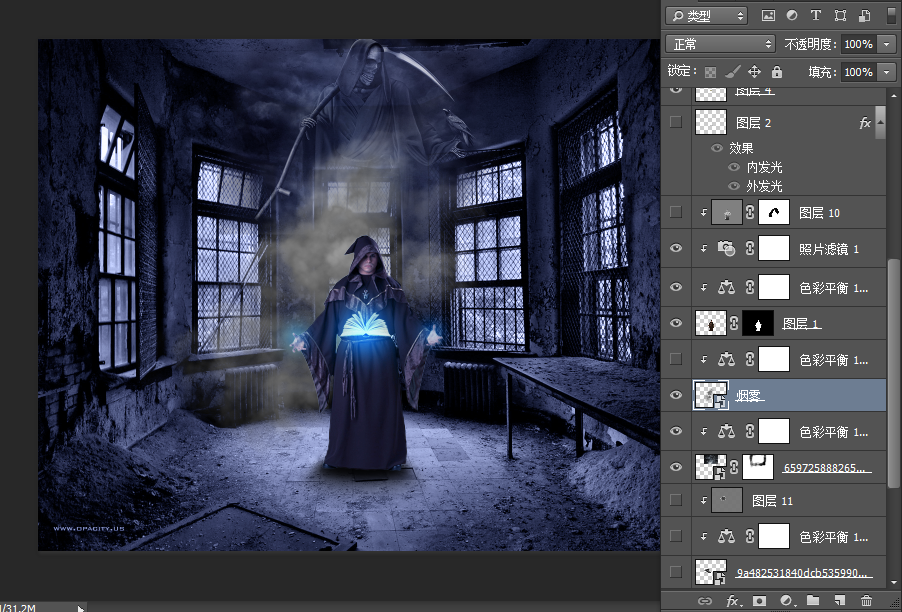This screenshot has height=612, width=902.
Task: Toggle visibility of 图层 1 layer
Action: (x=676, y=323)
